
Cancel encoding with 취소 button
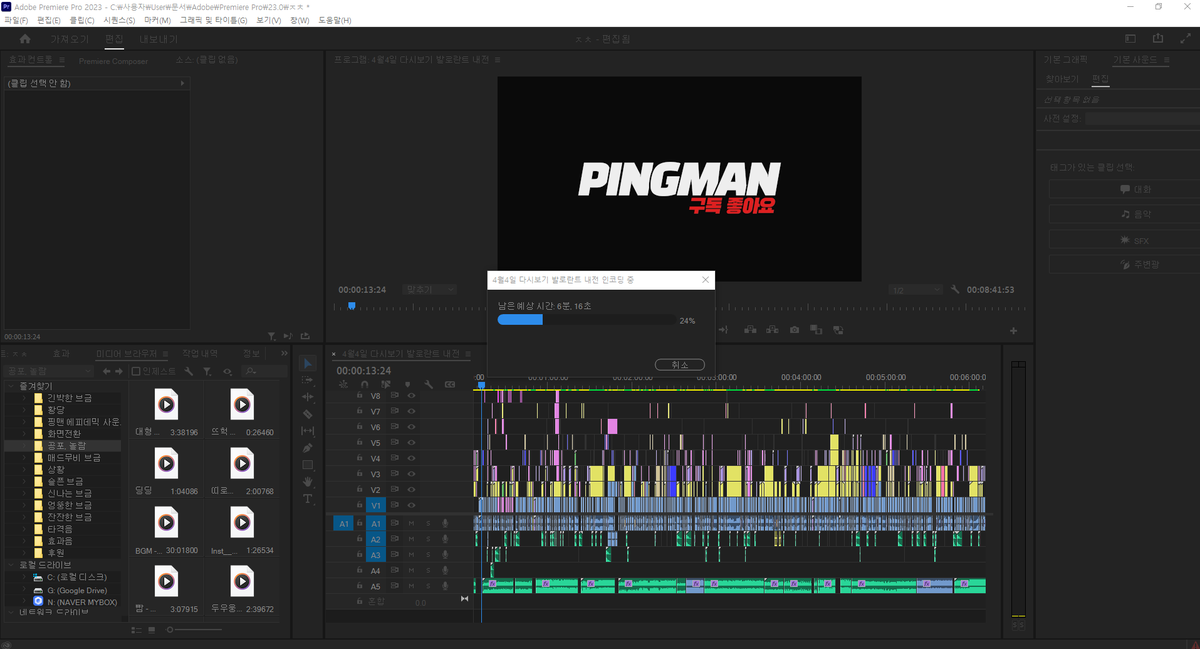pos(679,365)
